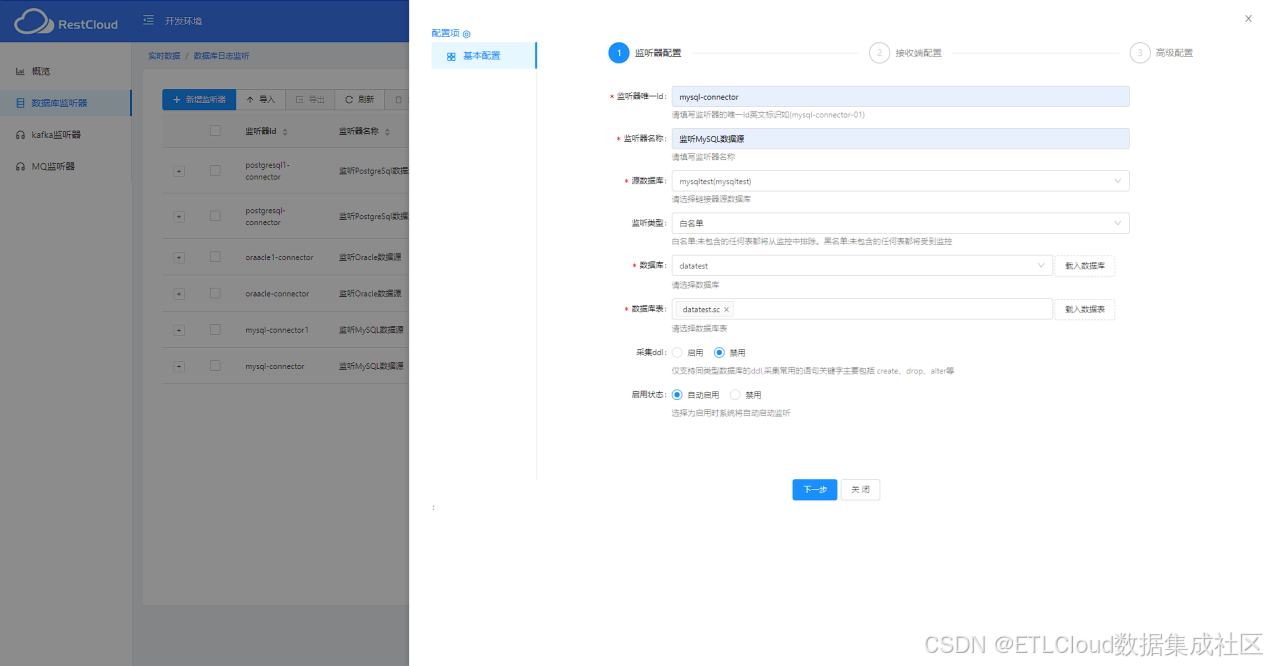Click the target icon beside 配置项

(x=466, y=34)
